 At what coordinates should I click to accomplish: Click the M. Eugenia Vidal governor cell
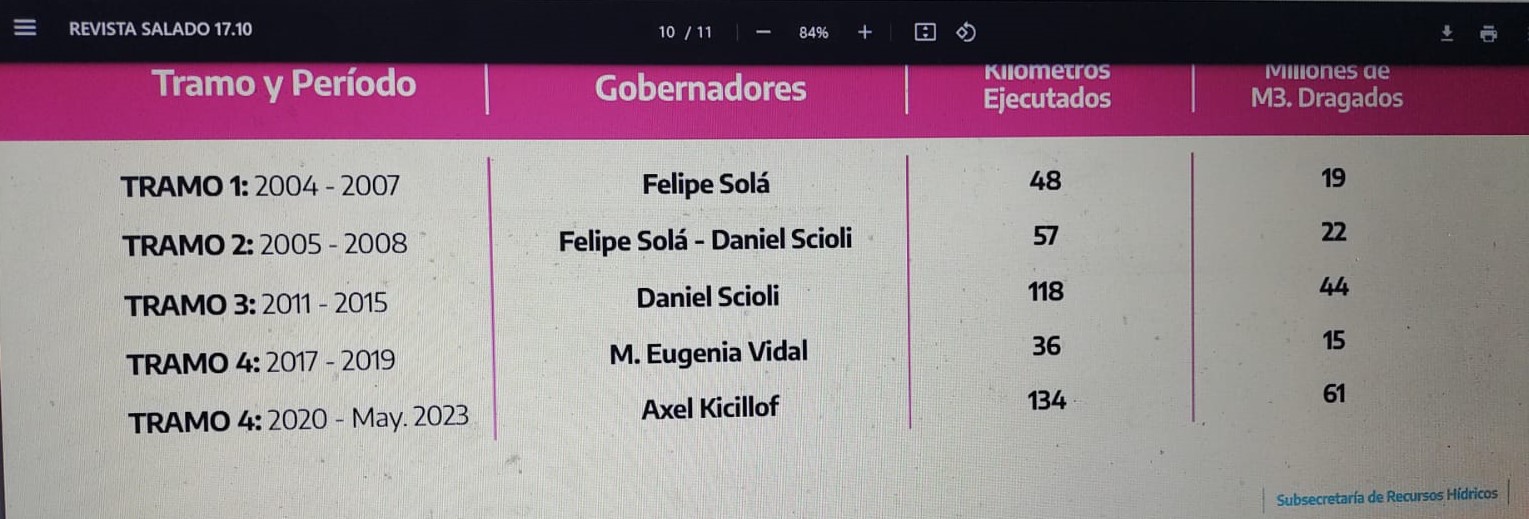click(708, 352)
